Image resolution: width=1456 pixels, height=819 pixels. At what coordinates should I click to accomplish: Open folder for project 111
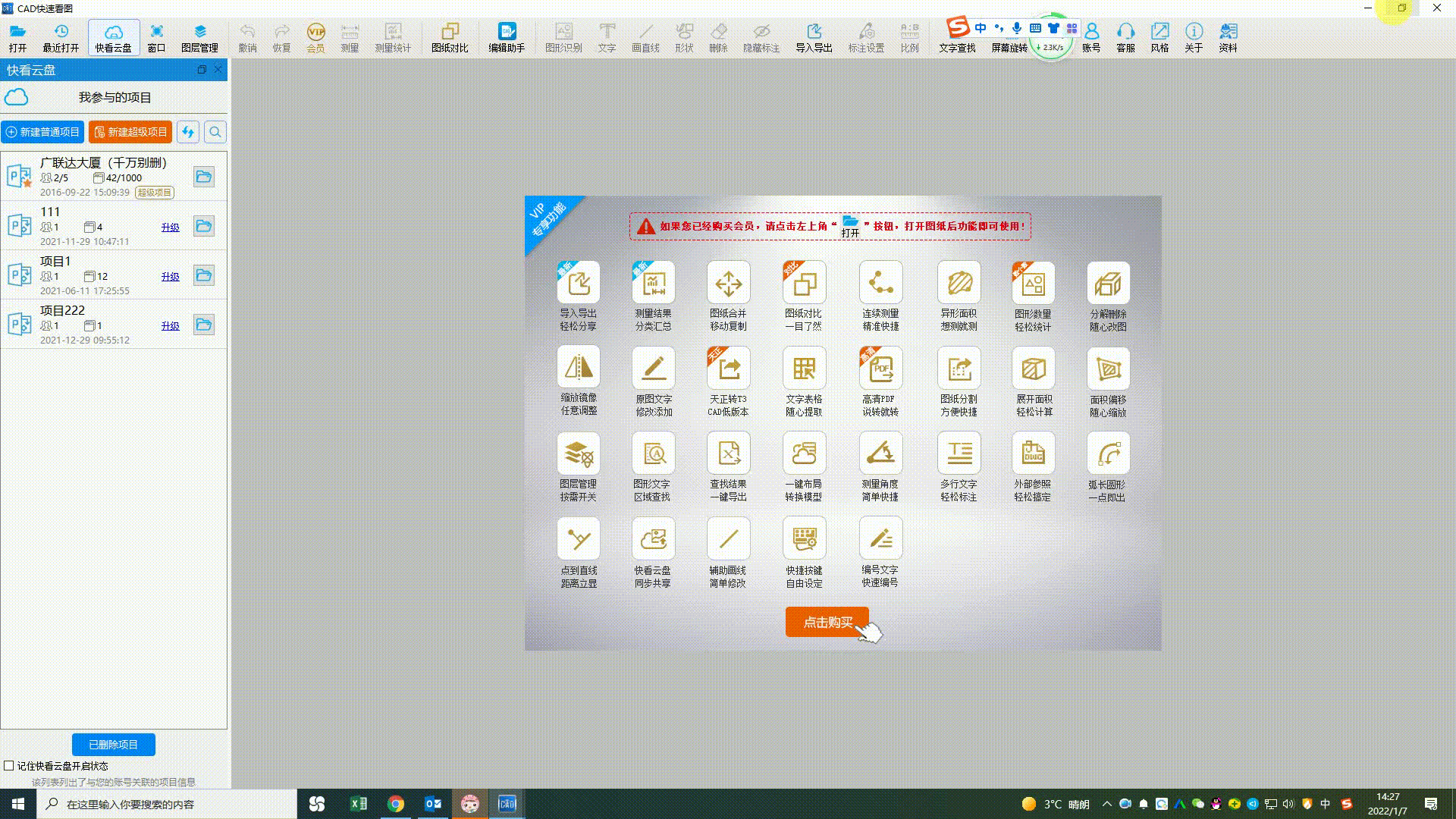[x=203, y=226]
